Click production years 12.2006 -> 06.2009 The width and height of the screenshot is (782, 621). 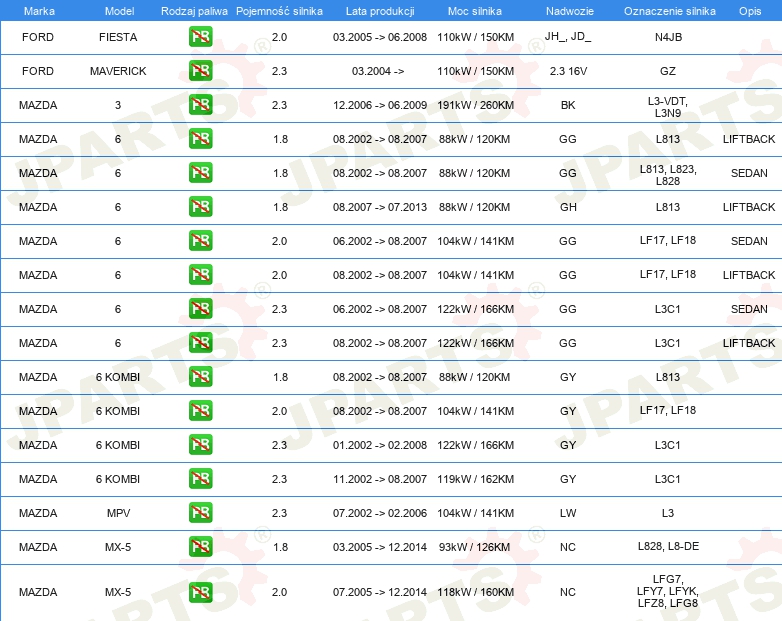click(x=380, y=105)
